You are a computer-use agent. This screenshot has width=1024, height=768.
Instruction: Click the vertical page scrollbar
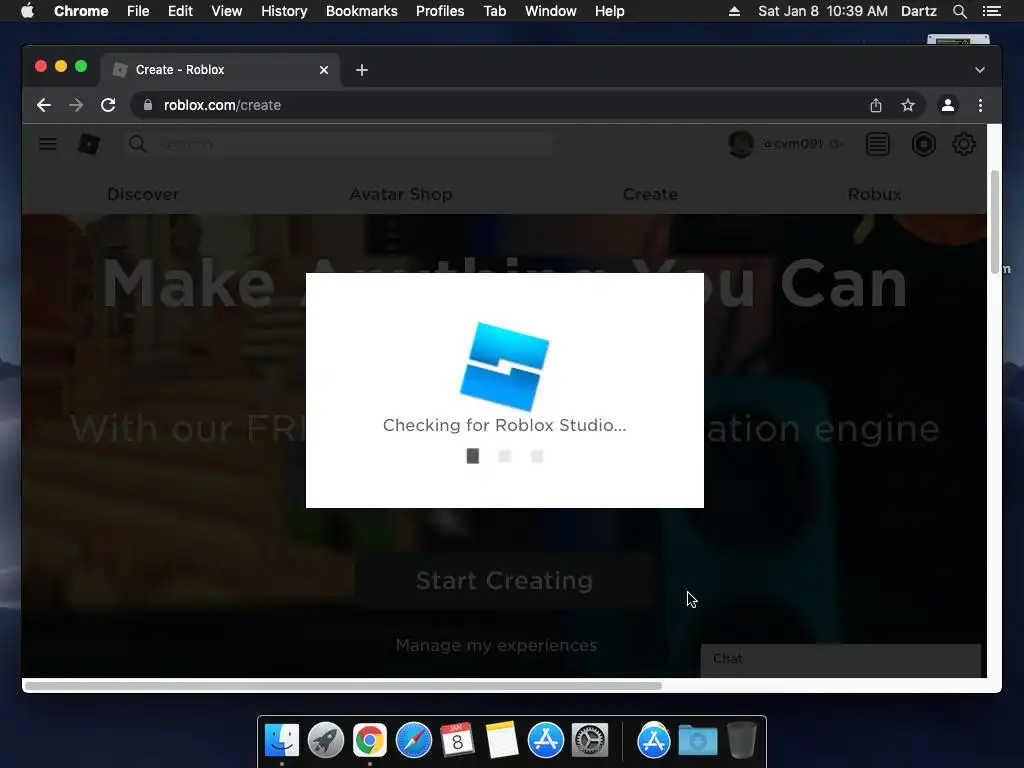pyautogui.click(x=995, y=222)
